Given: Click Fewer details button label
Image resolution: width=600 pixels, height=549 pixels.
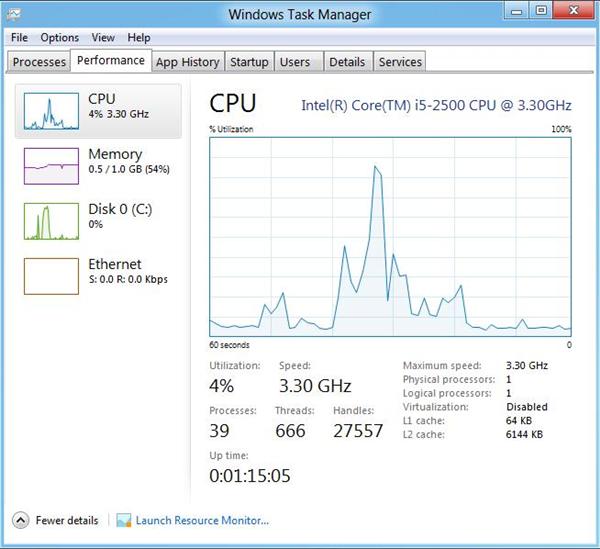Looking at the screenshot, I should 67,520.
